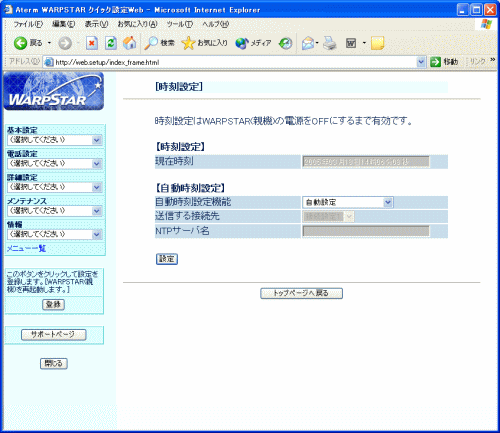Open the 詳細設定 dropdown
Screen dimensions: 500x433
pos(55,187)
